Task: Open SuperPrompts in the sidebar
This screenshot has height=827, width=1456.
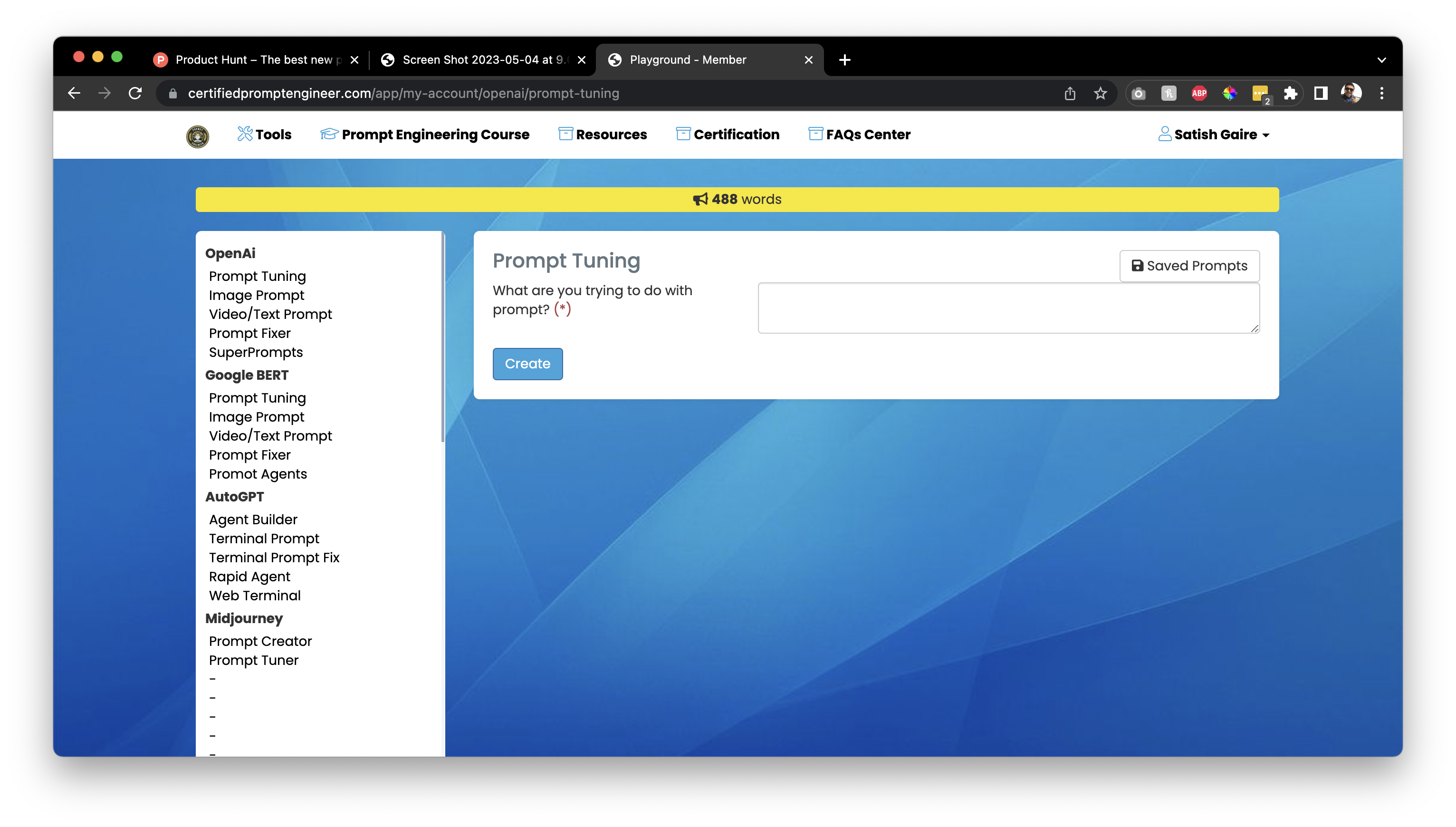Action: coord(256,352)
